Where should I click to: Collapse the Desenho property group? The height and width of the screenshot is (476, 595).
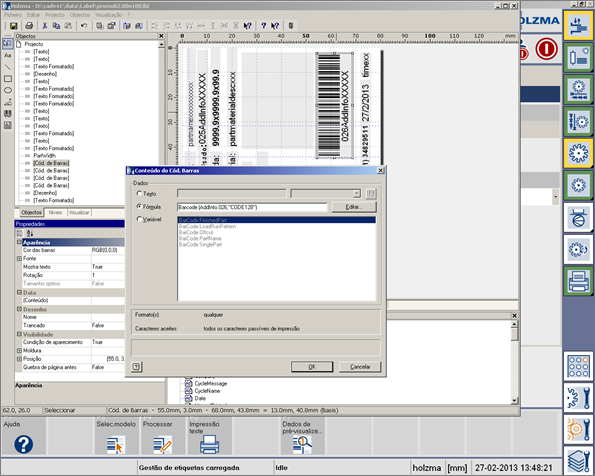[x=19, y=309]
